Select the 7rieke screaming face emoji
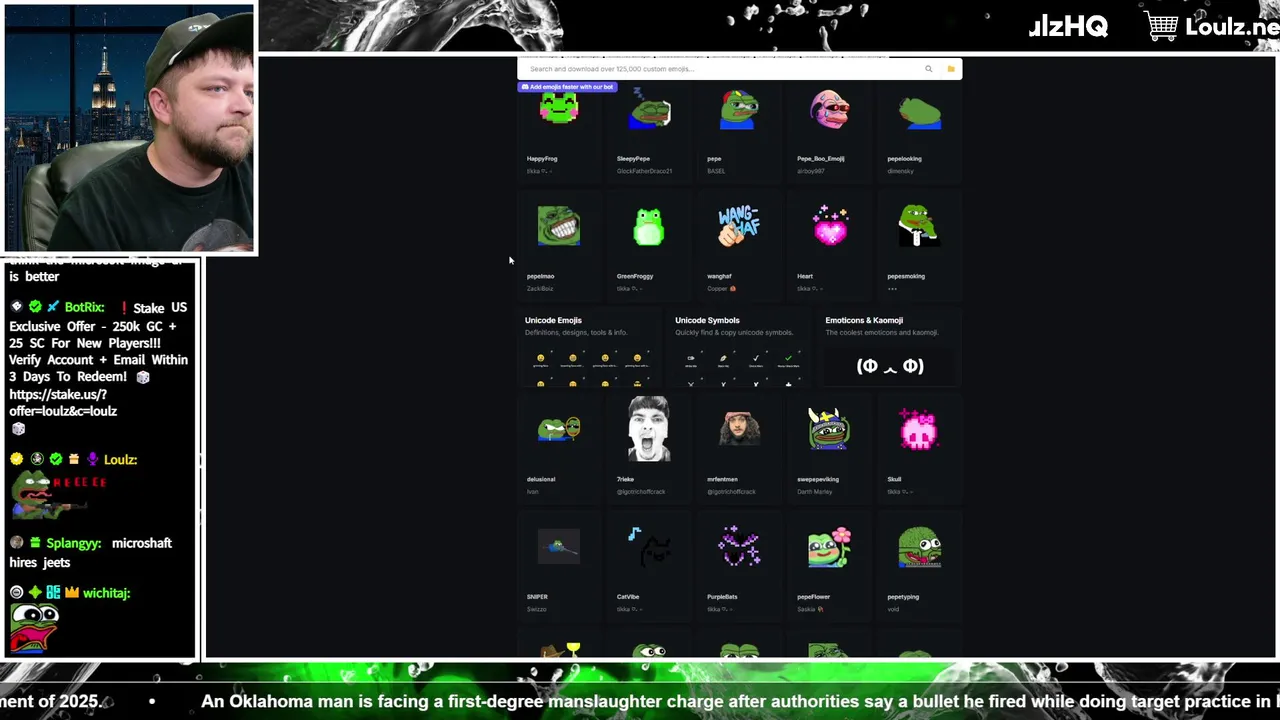This screenshot has height=720, width=1280. point(649,429)
